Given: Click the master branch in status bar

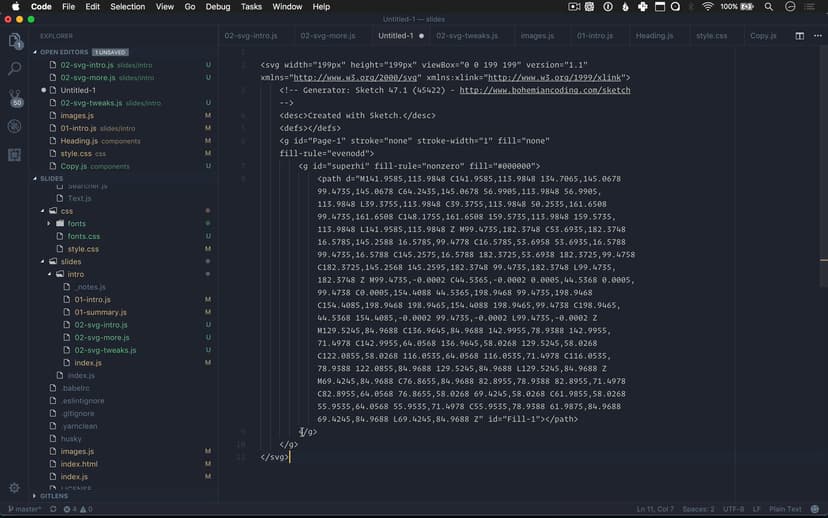Looking at the screenshot, I should point(24,510).
